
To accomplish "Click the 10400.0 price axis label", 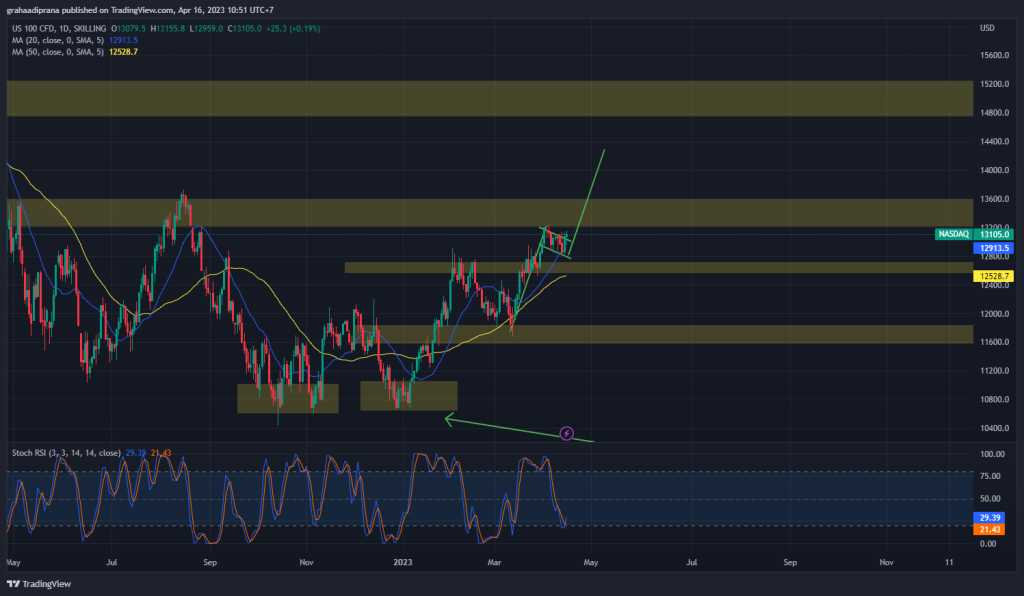I will [995, 428].
